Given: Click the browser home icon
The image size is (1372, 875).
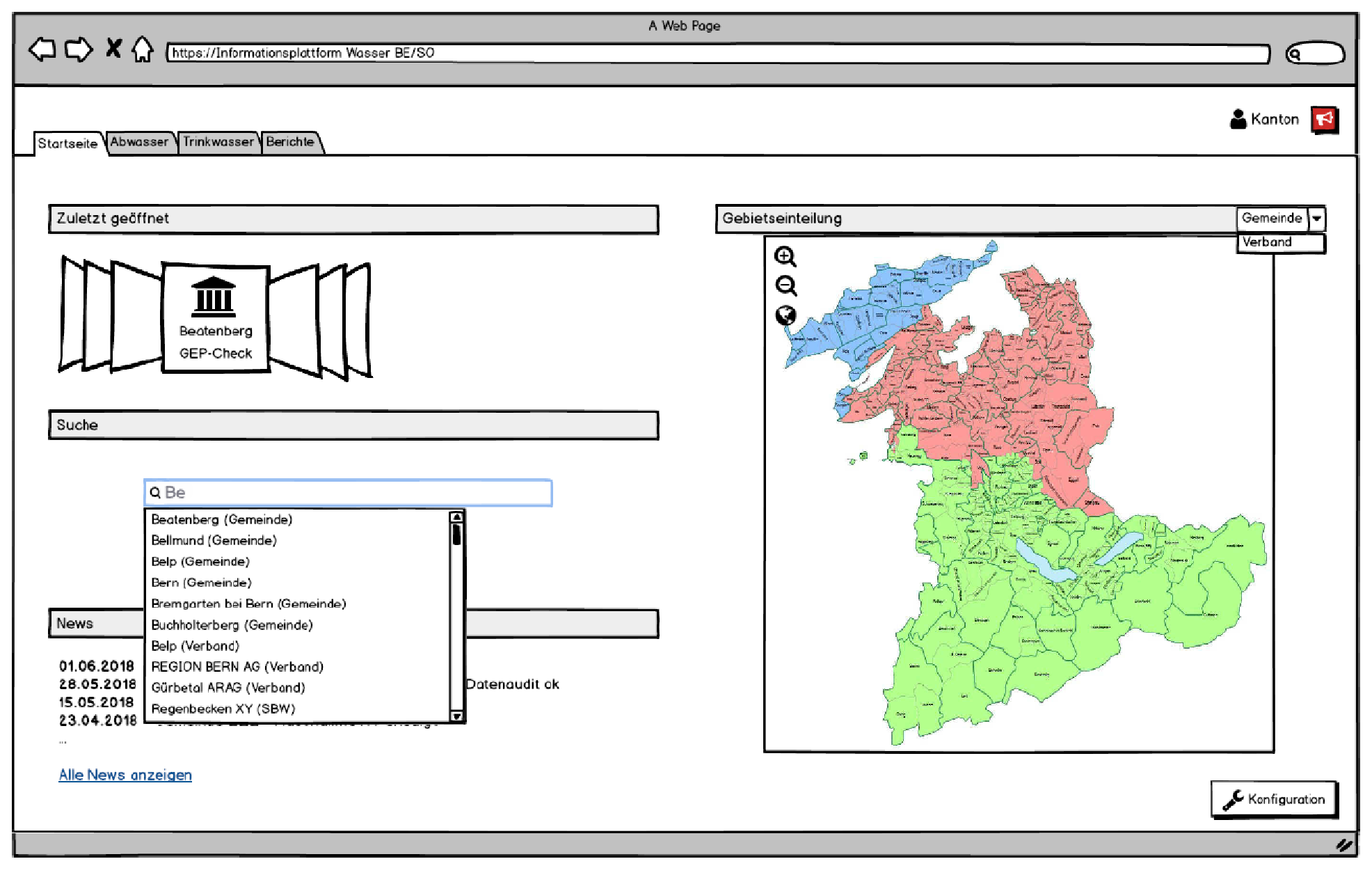Looking at the screenshot, I should [x=143, y=50].
